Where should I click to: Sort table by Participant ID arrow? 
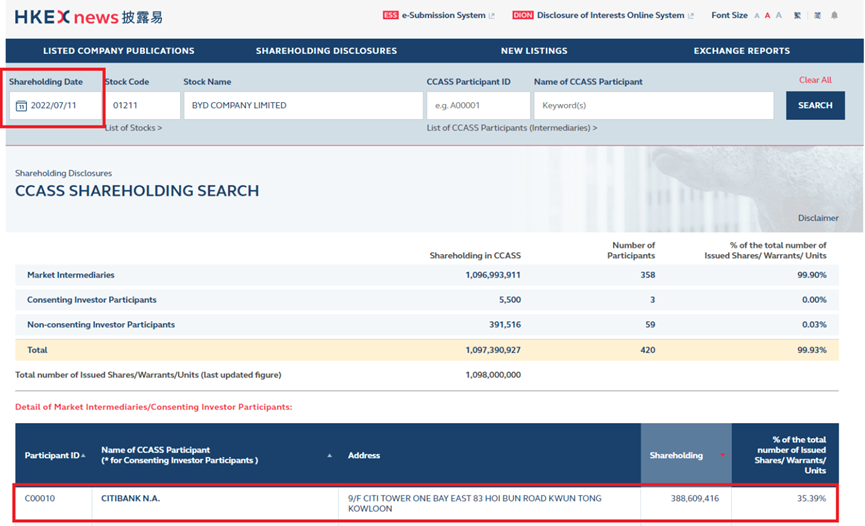click(x=82, y=456)
